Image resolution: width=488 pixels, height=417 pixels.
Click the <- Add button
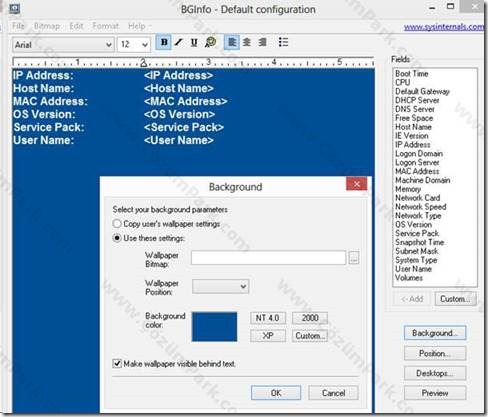412,299
